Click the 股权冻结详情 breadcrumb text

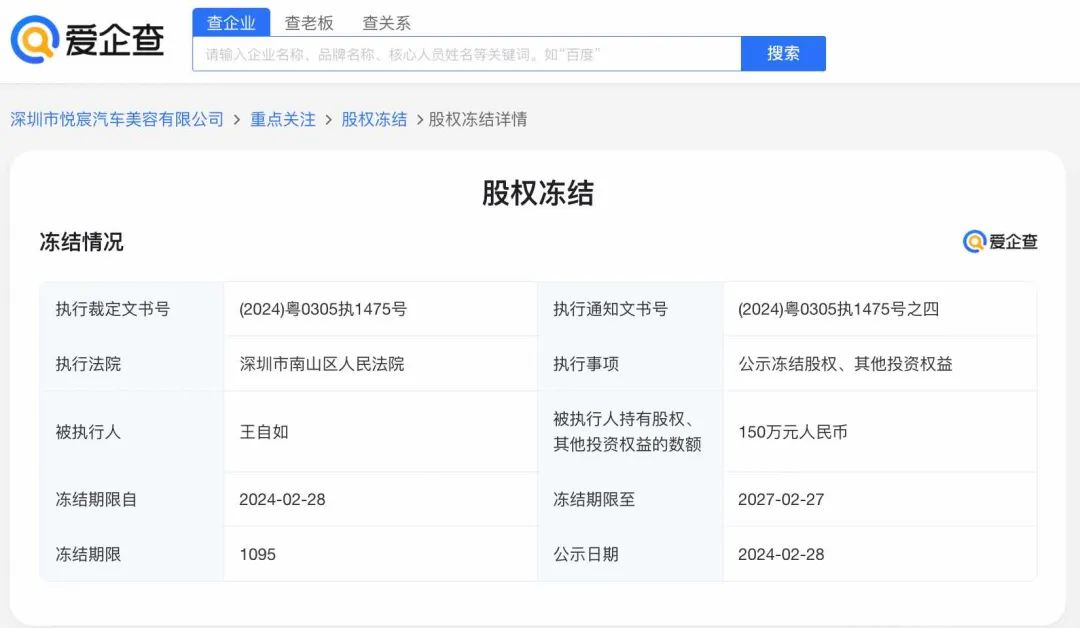(477, 119)
